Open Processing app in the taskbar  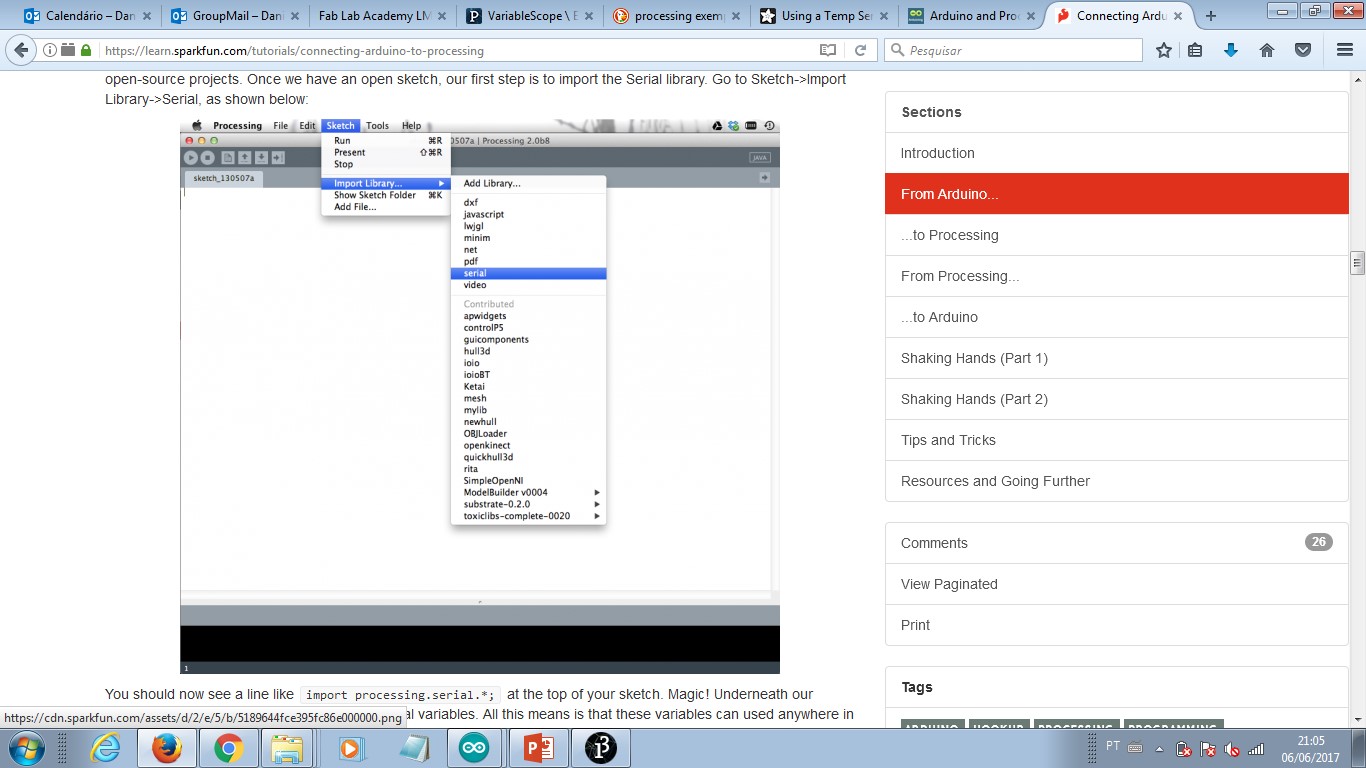[x=600, y=748]
